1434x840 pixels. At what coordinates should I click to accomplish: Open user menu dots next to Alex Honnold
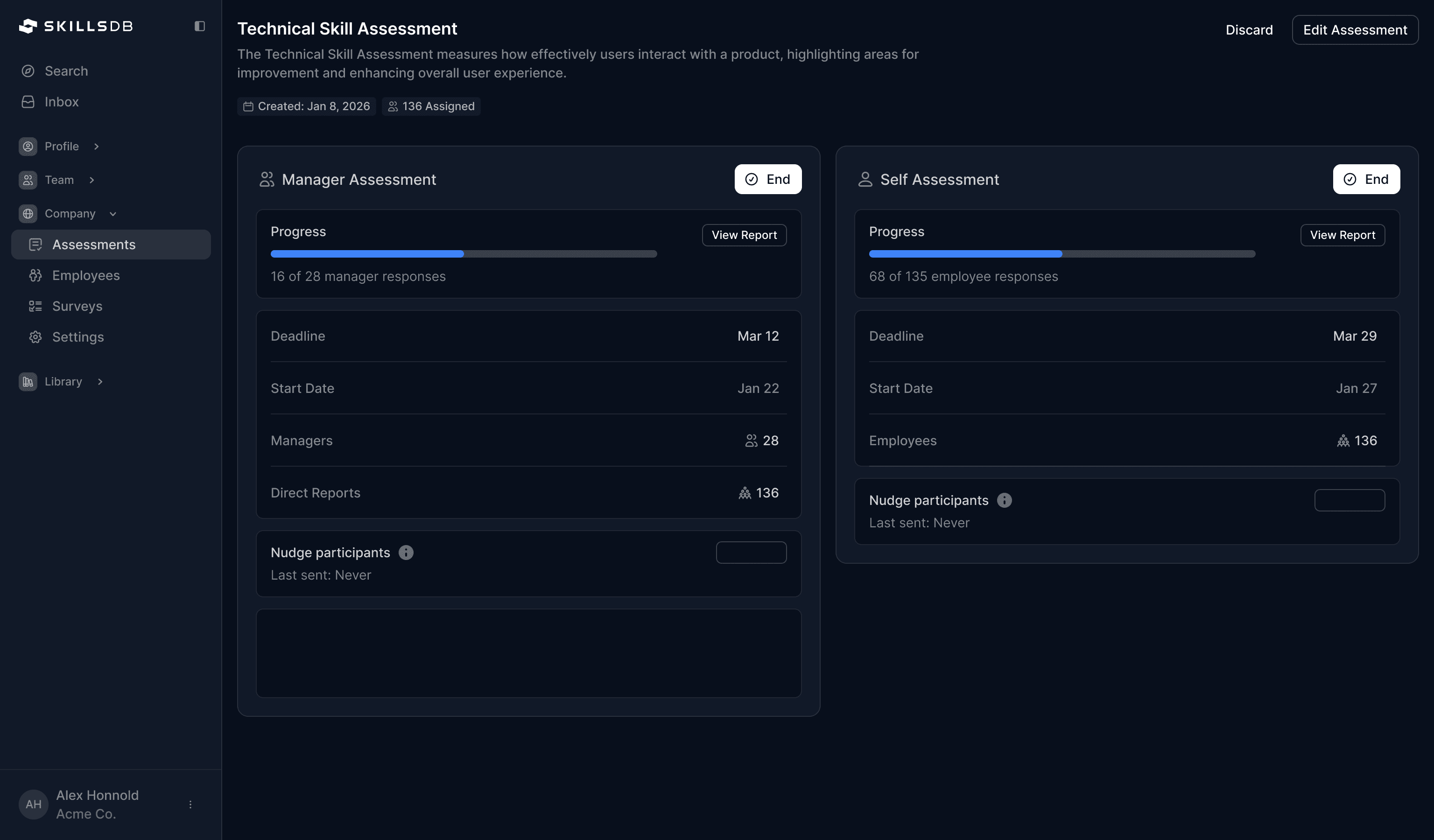(x=190, y=804)
